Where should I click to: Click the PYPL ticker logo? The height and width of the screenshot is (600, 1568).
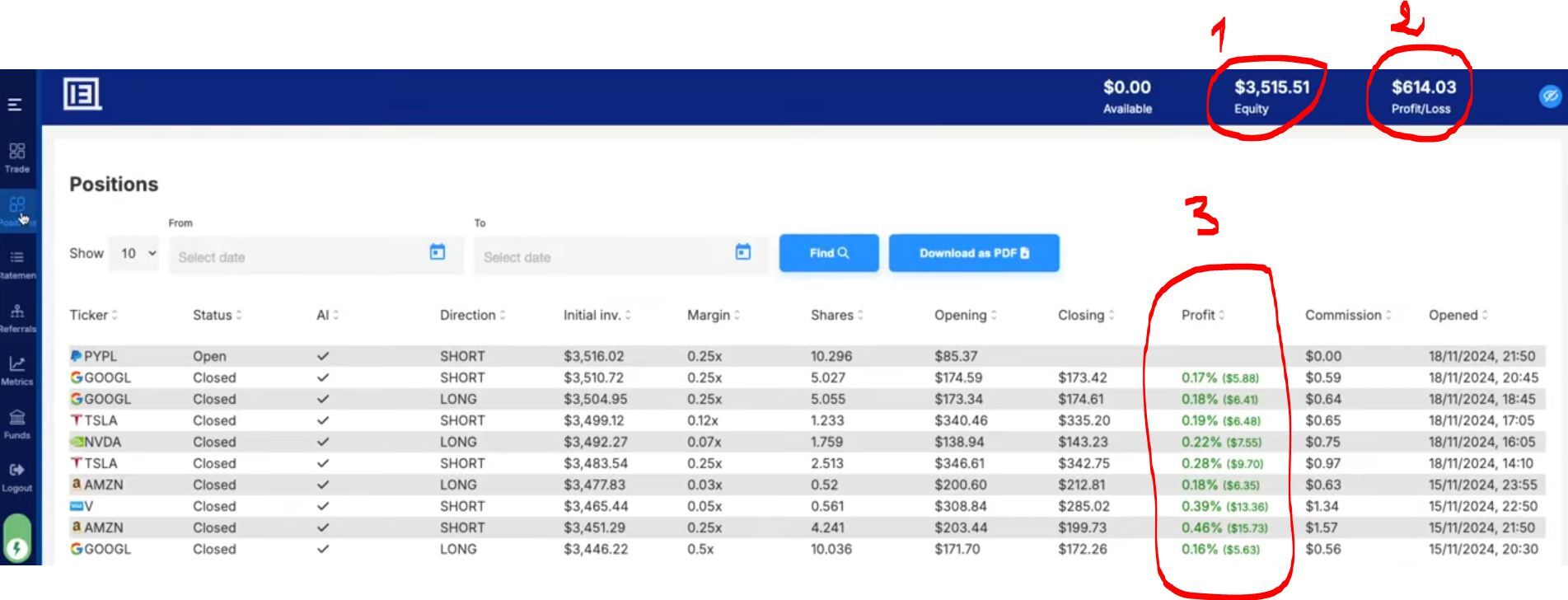click(76, 356)
